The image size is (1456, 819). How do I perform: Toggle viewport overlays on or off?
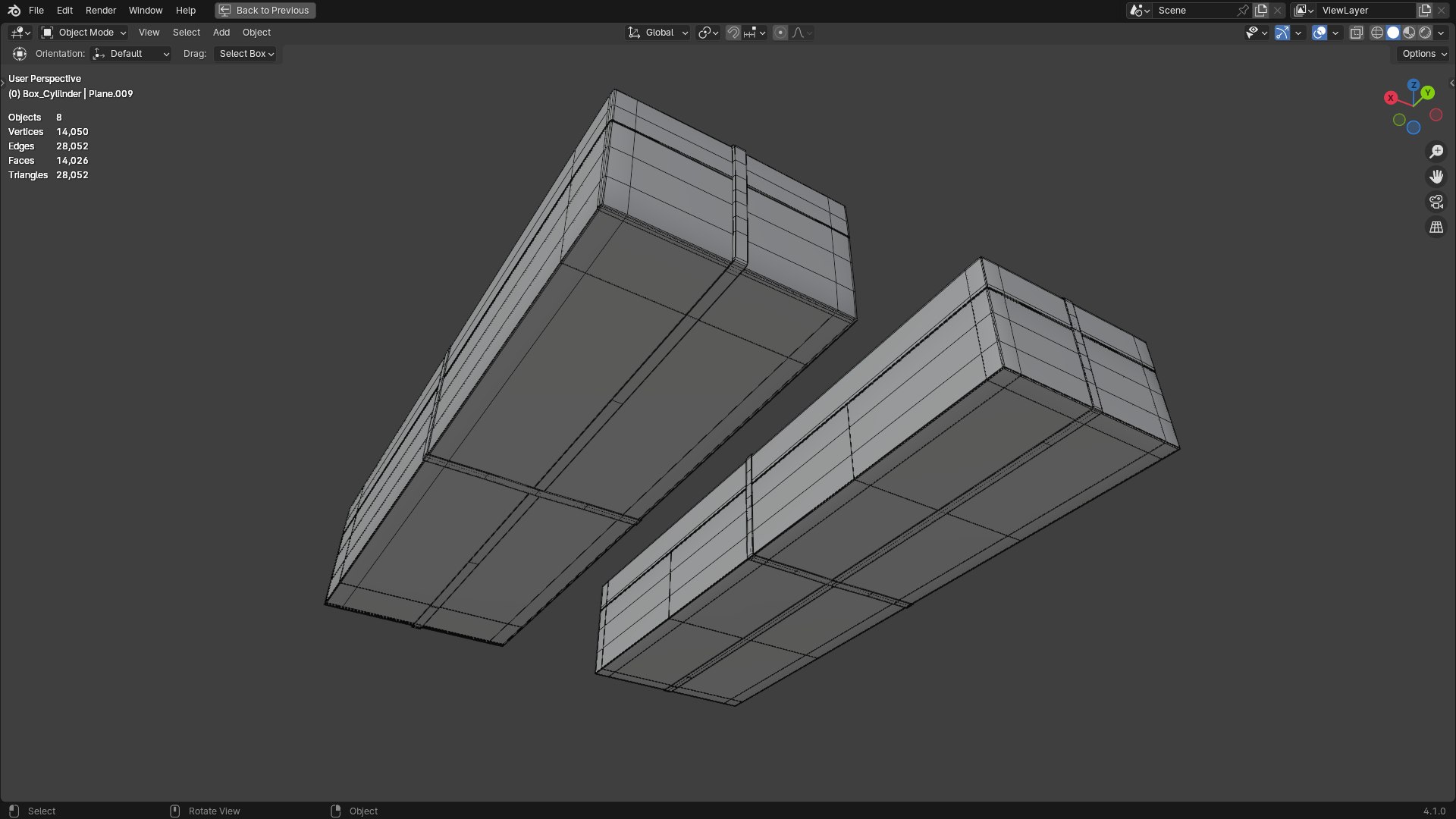point(1319,33)
